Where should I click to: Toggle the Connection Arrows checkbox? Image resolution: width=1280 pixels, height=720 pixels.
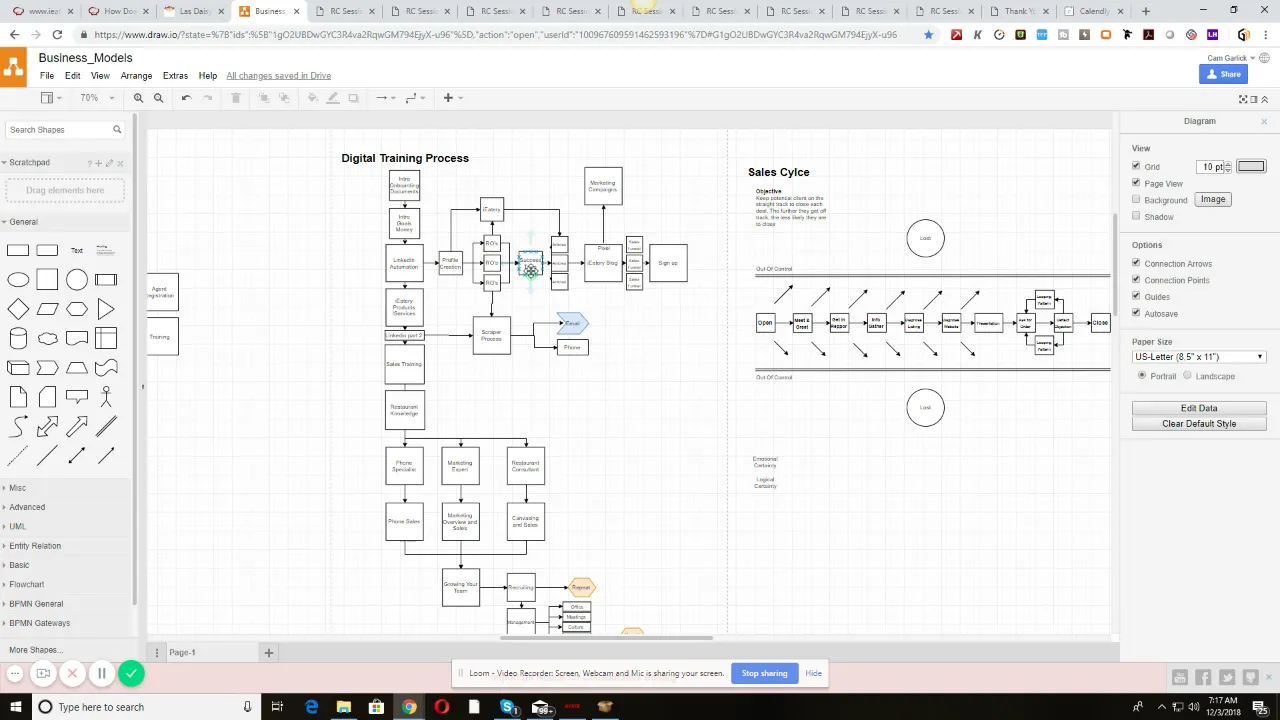pos(1136,263)
